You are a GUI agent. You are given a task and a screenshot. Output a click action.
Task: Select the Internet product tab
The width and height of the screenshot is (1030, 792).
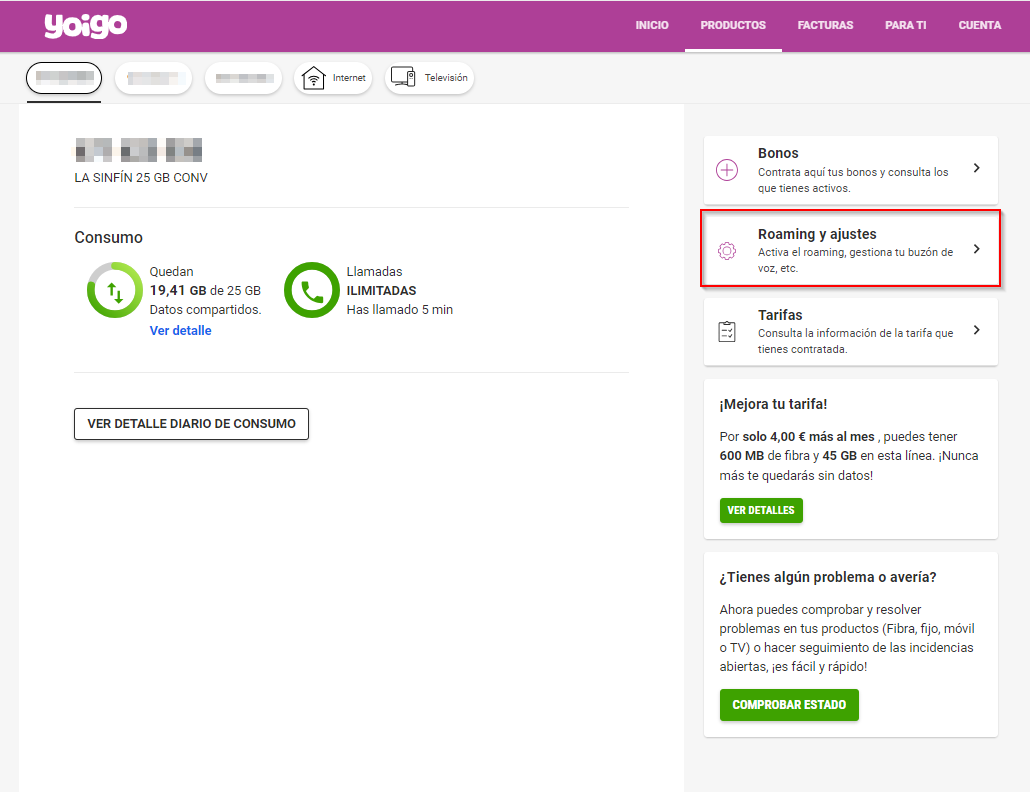click(334, 78)
